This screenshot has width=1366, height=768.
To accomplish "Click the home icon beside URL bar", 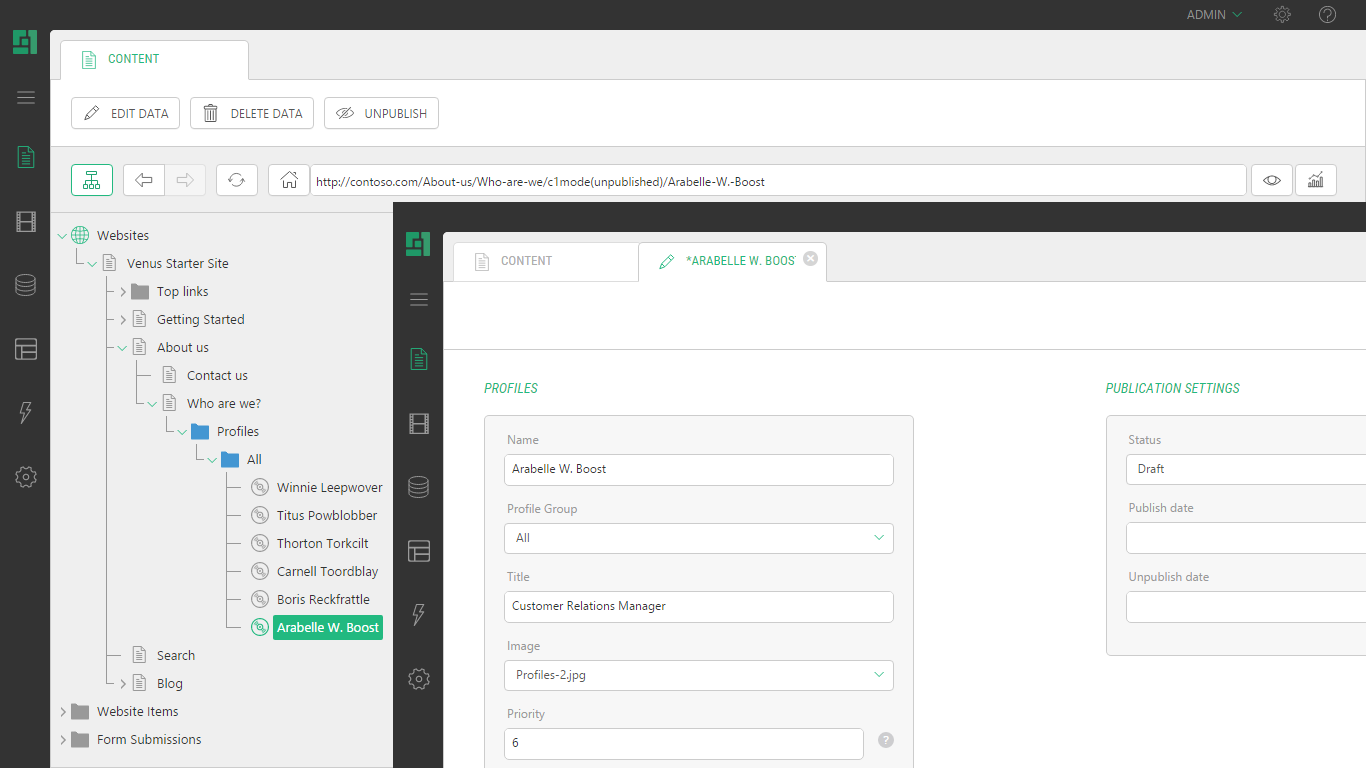I will (x=289, y=180).
